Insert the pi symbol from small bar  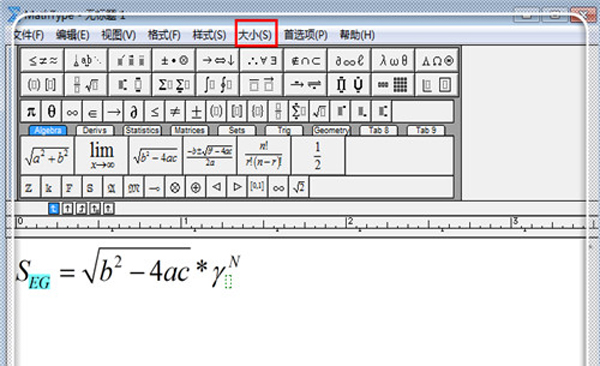click(31, 111)
